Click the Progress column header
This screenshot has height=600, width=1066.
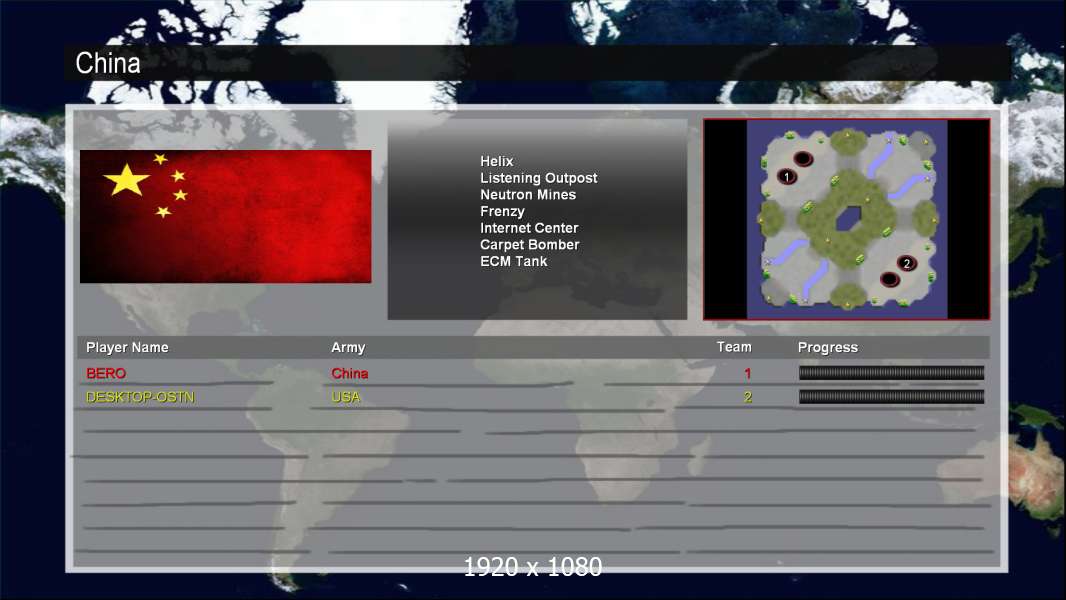(827, 347)
